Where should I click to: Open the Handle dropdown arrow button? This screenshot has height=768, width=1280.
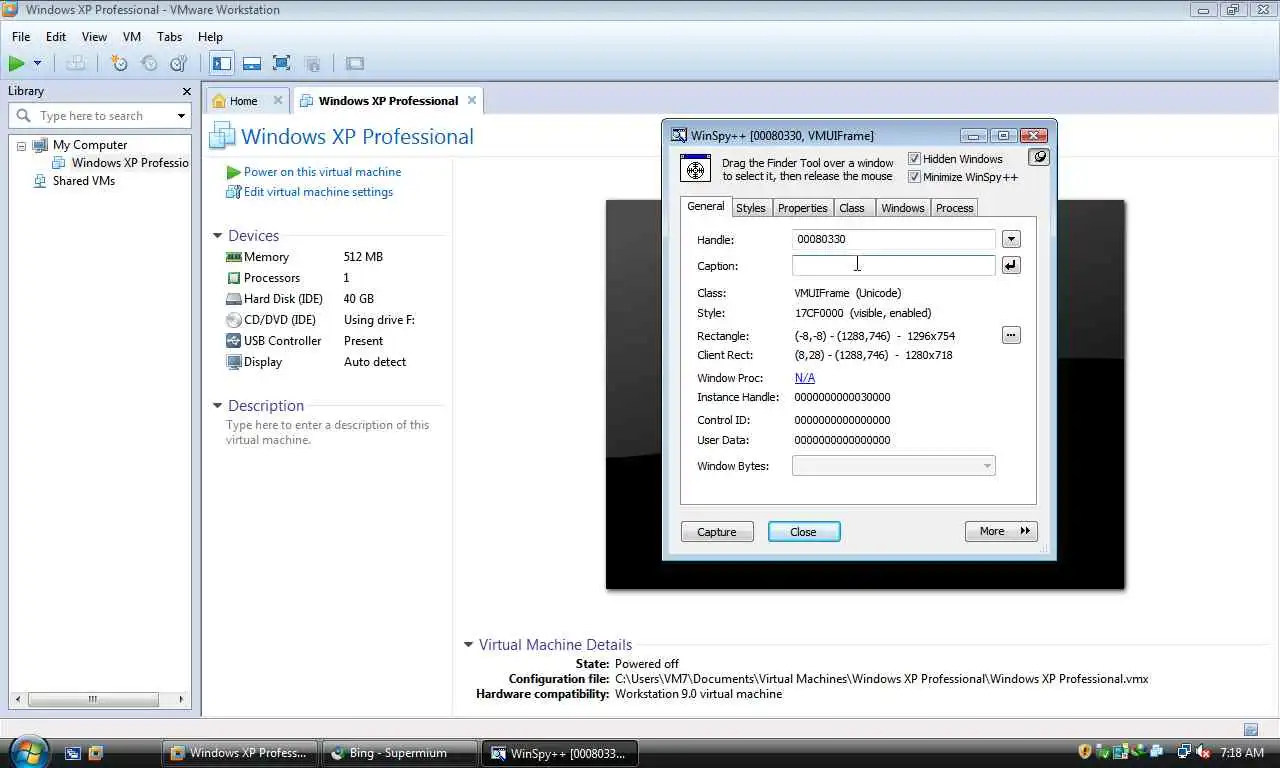[x=1011, y=239]
